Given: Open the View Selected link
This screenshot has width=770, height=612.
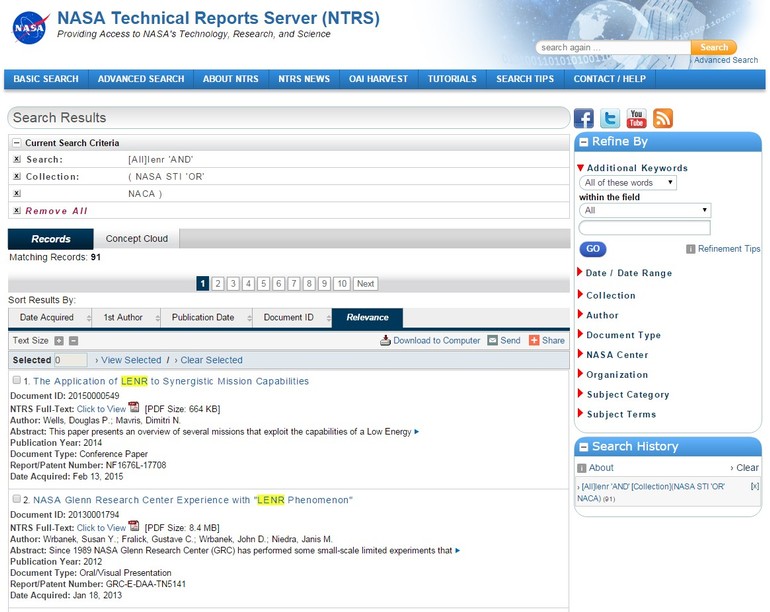Looking at the screenshot, I should [x=131, y=360].
